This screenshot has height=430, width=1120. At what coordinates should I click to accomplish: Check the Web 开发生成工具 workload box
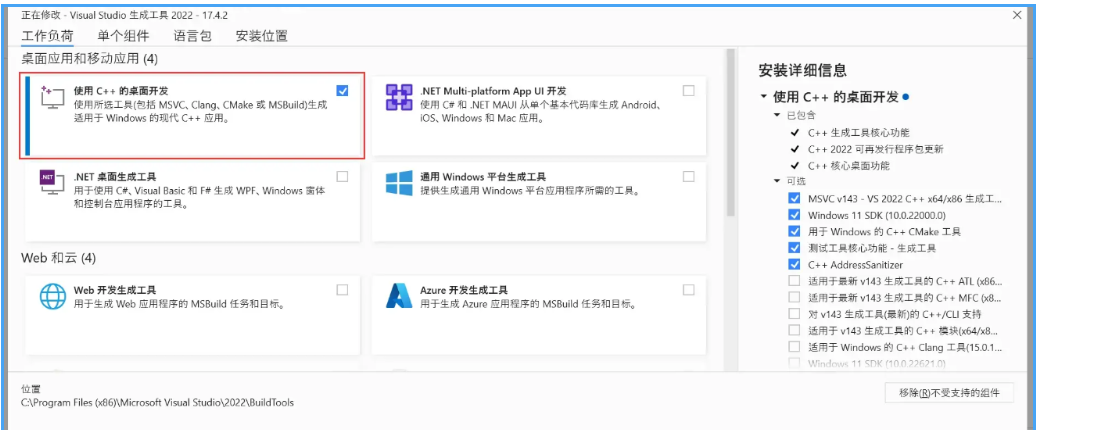342,289
